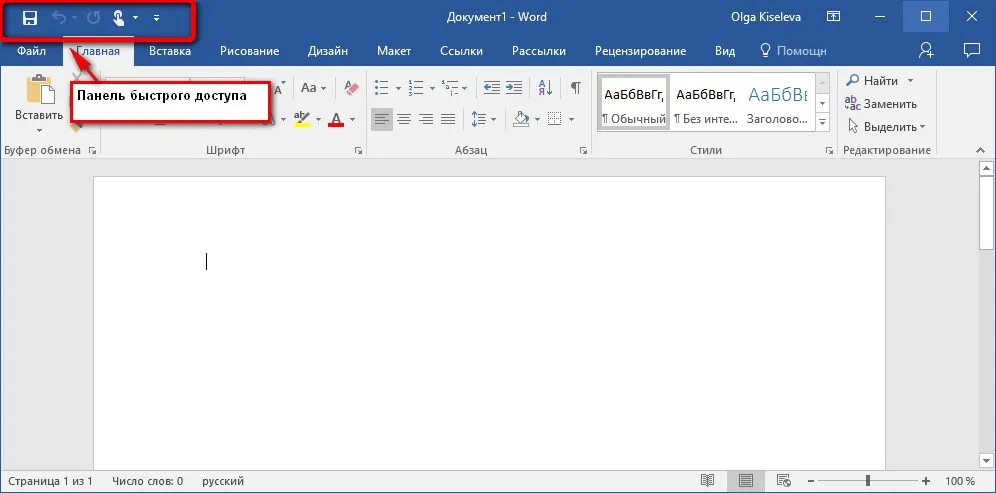Click the Borders icon
996x493 pixels.
tap(555, 119)
